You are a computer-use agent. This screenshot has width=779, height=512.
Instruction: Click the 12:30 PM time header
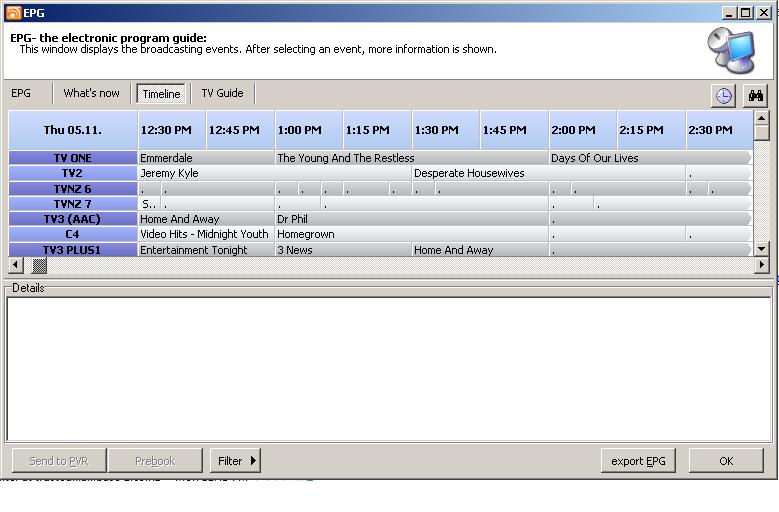(172, 130)
